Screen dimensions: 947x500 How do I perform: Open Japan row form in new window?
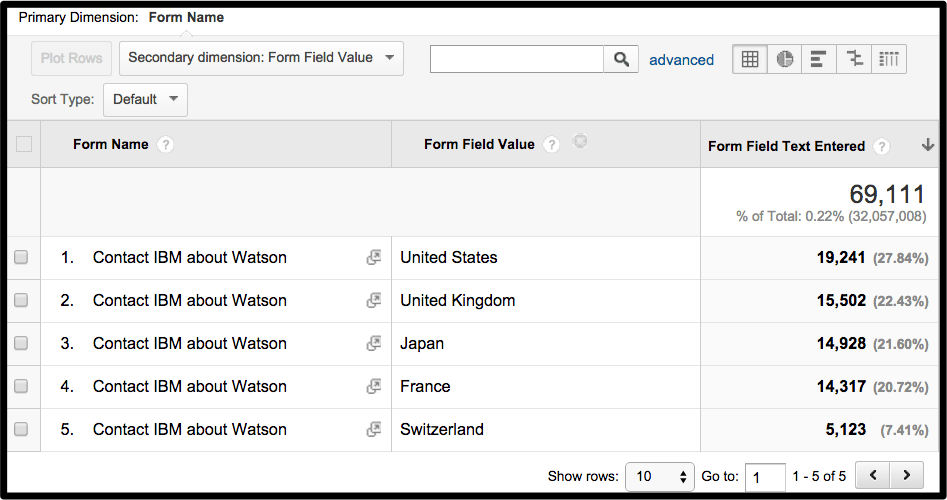pos(374,344)
